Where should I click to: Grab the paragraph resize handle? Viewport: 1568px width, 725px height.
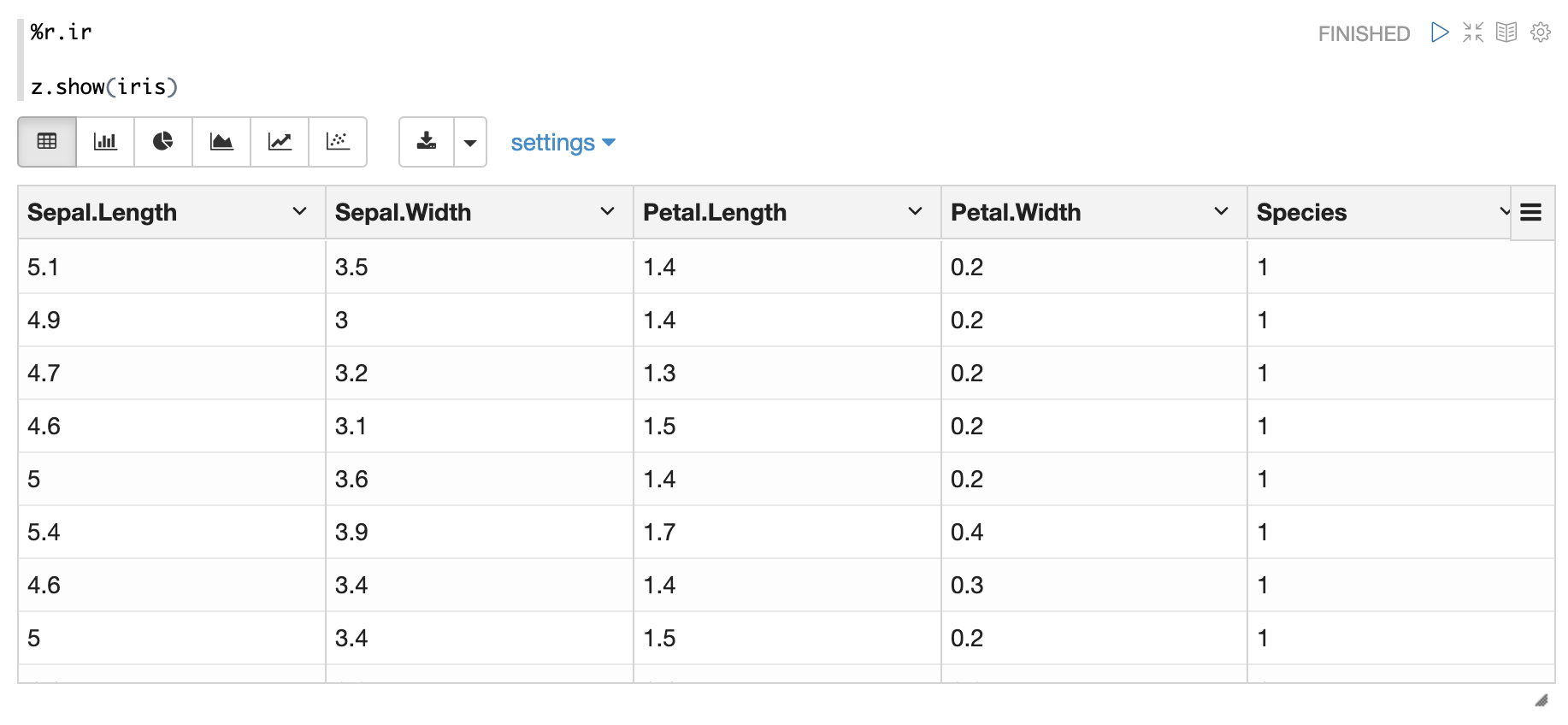tap(1541, 700)
